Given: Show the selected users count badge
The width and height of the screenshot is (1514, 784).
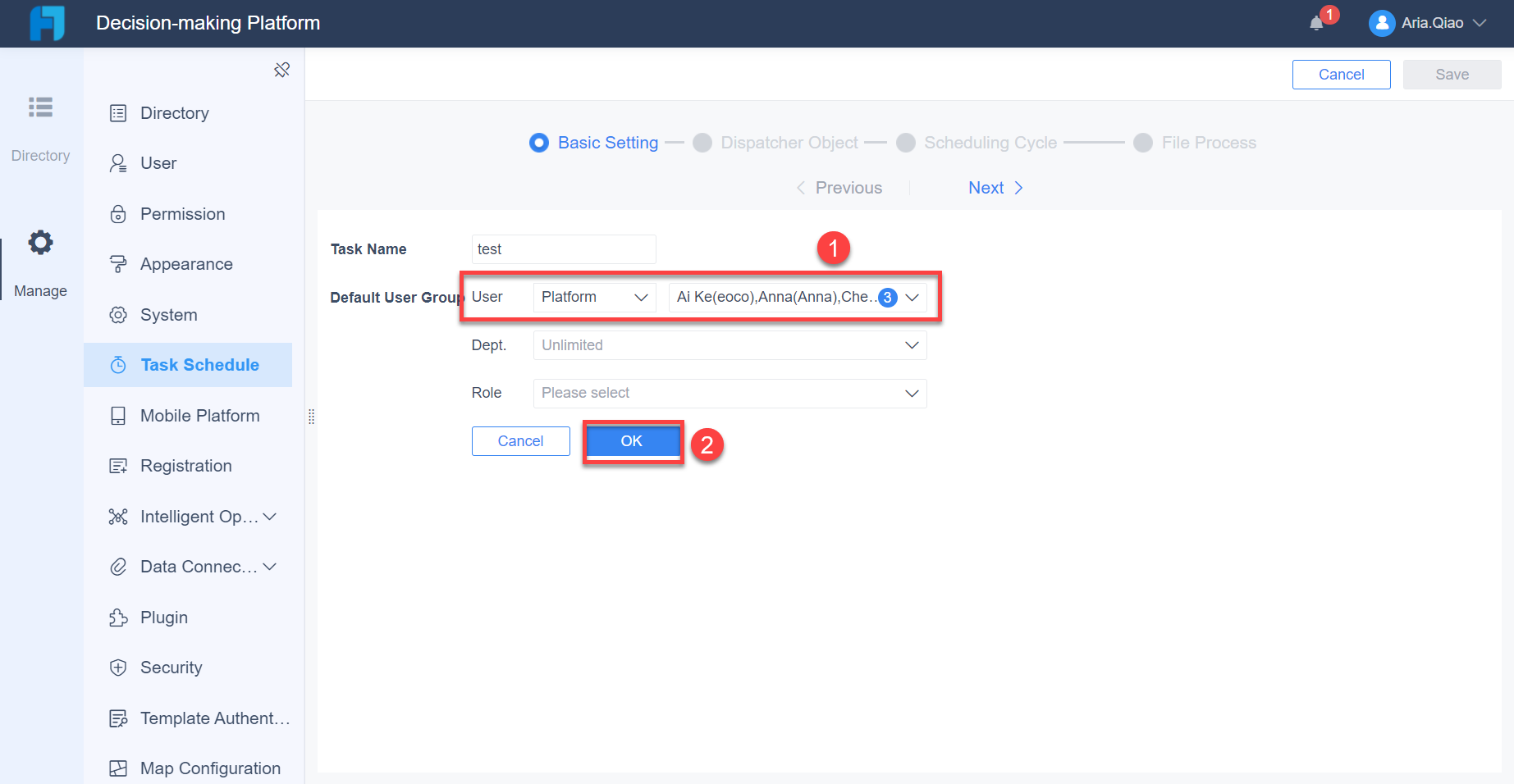Looking at the screenshot, I should coord(887,297).
